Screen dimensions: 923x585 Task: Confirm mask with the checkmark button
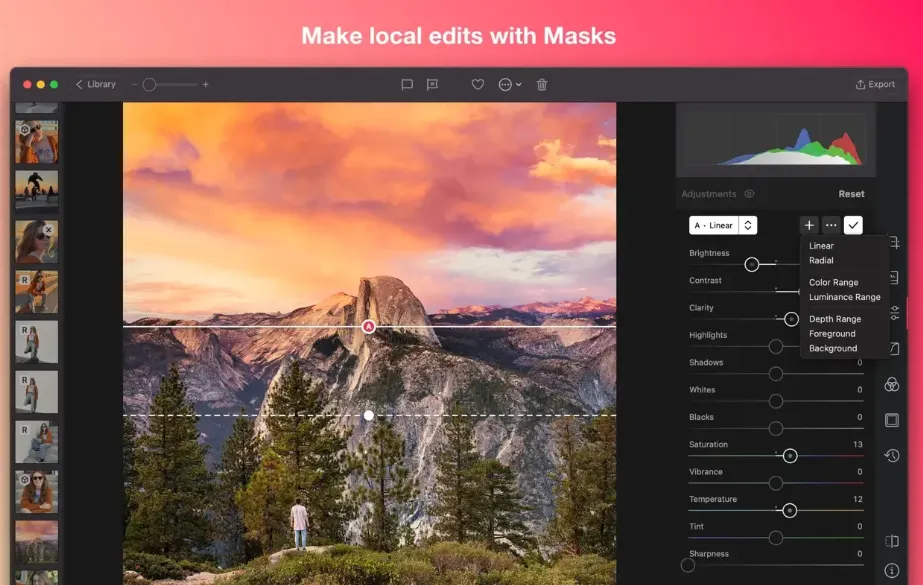pyautogui.click(x=853, y=225)
